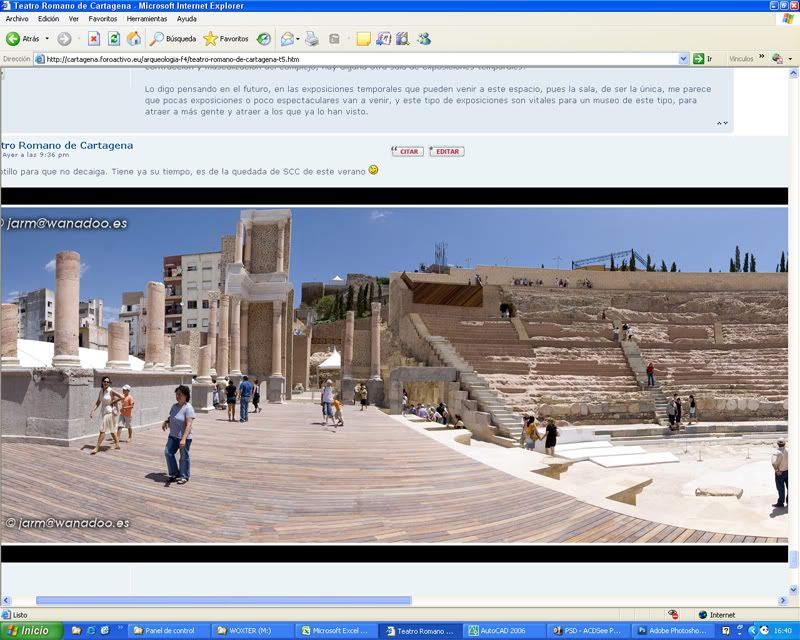Click the address bar URL field
This screenshot has height=640, width=800.
pos(361,59)
